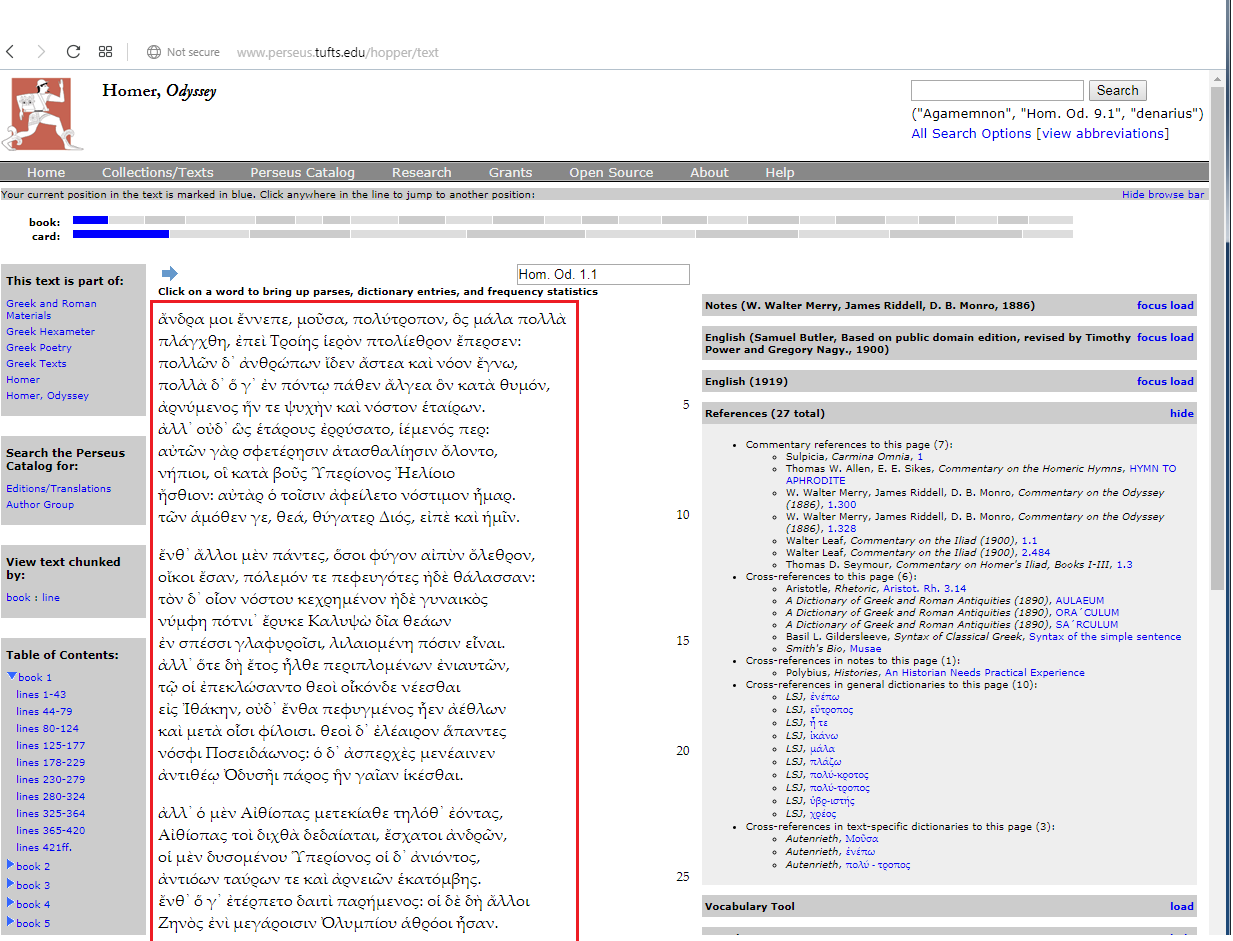This screenshot has height=941, width=1233.
Task: Open the browser tab grid icon
Action: click(x=105, y=52)
